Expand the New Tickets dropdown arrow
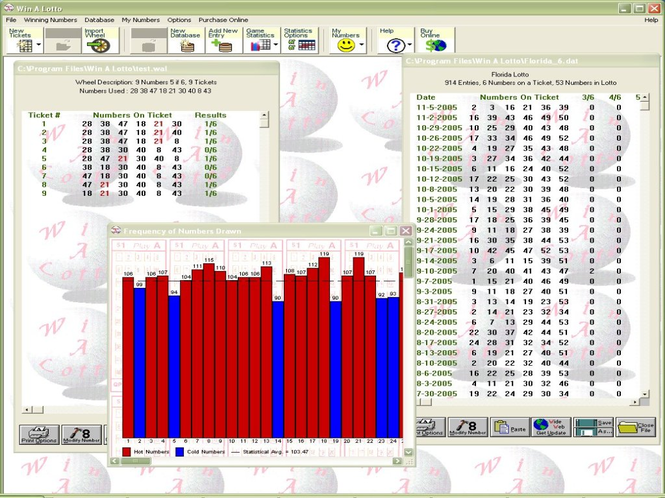Viewport: 665px width, 498px height. click(39, 44)
